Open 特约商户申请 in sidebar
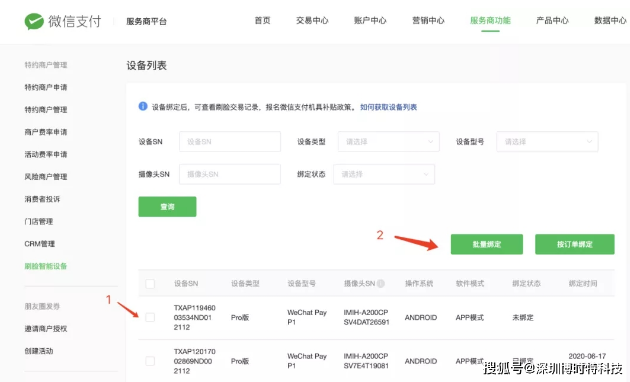 click(46, 87)
